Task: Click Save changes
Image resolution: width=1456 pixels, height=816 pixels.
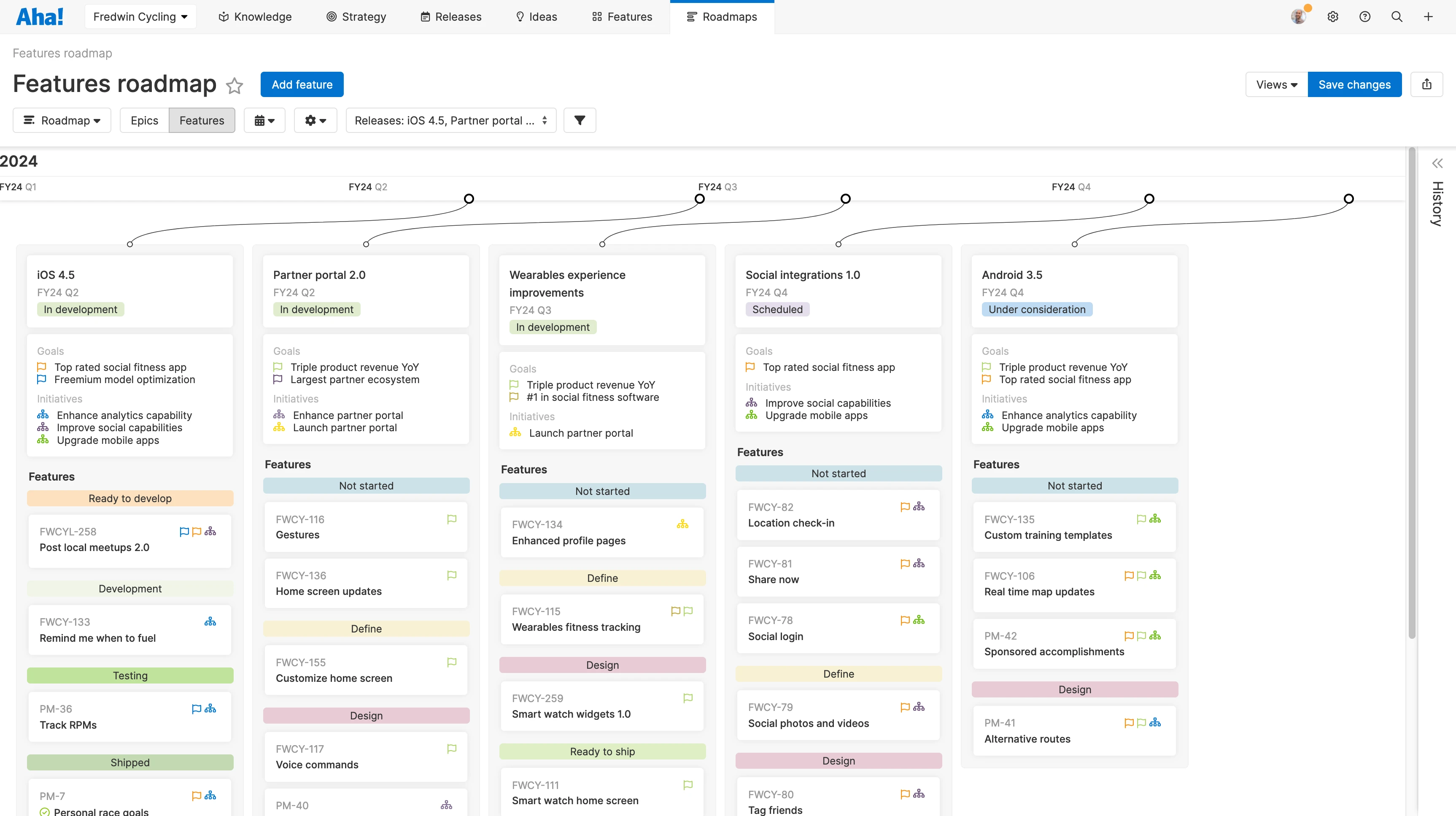Action: click(1354, 84)
